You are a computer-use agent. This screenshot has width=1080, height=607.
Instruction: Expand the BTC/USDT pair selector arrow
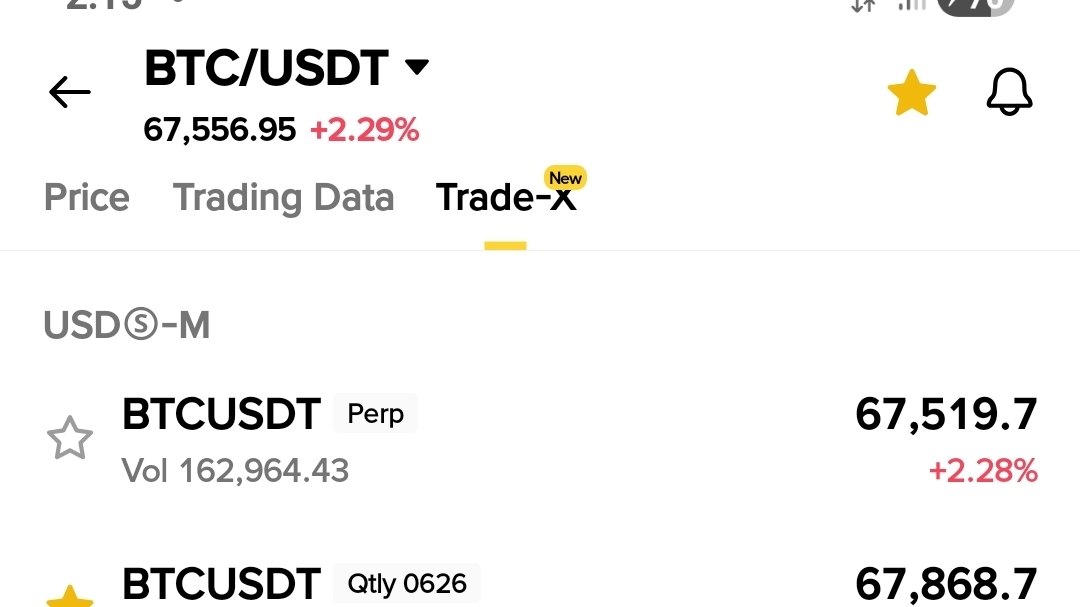[417, 67]
